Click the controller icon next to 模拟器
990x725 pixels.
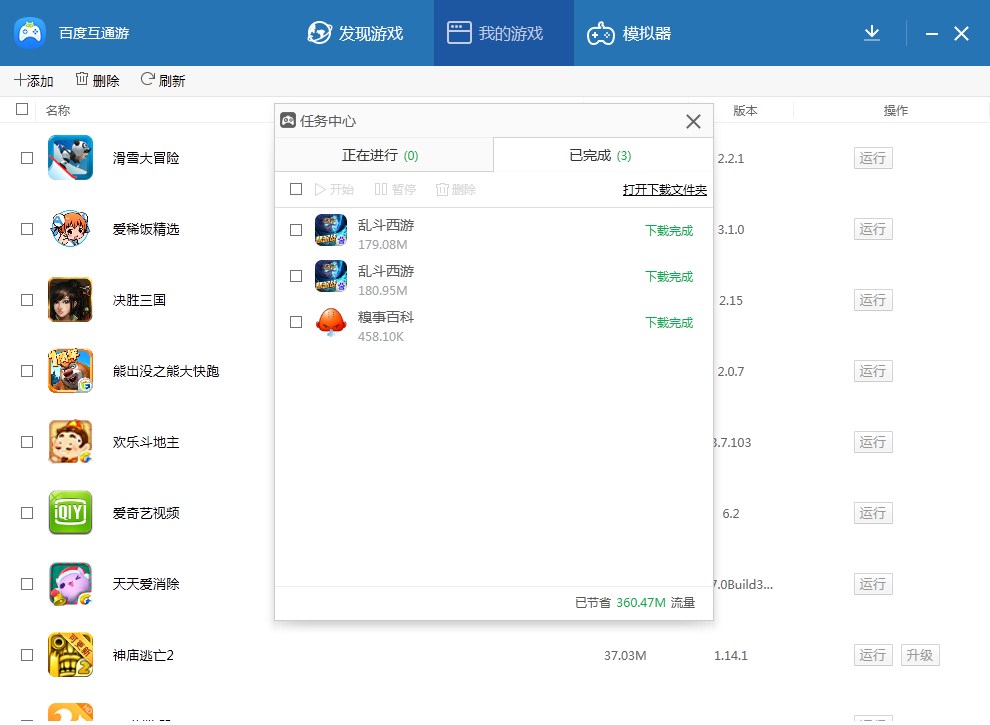pos(602,32)
